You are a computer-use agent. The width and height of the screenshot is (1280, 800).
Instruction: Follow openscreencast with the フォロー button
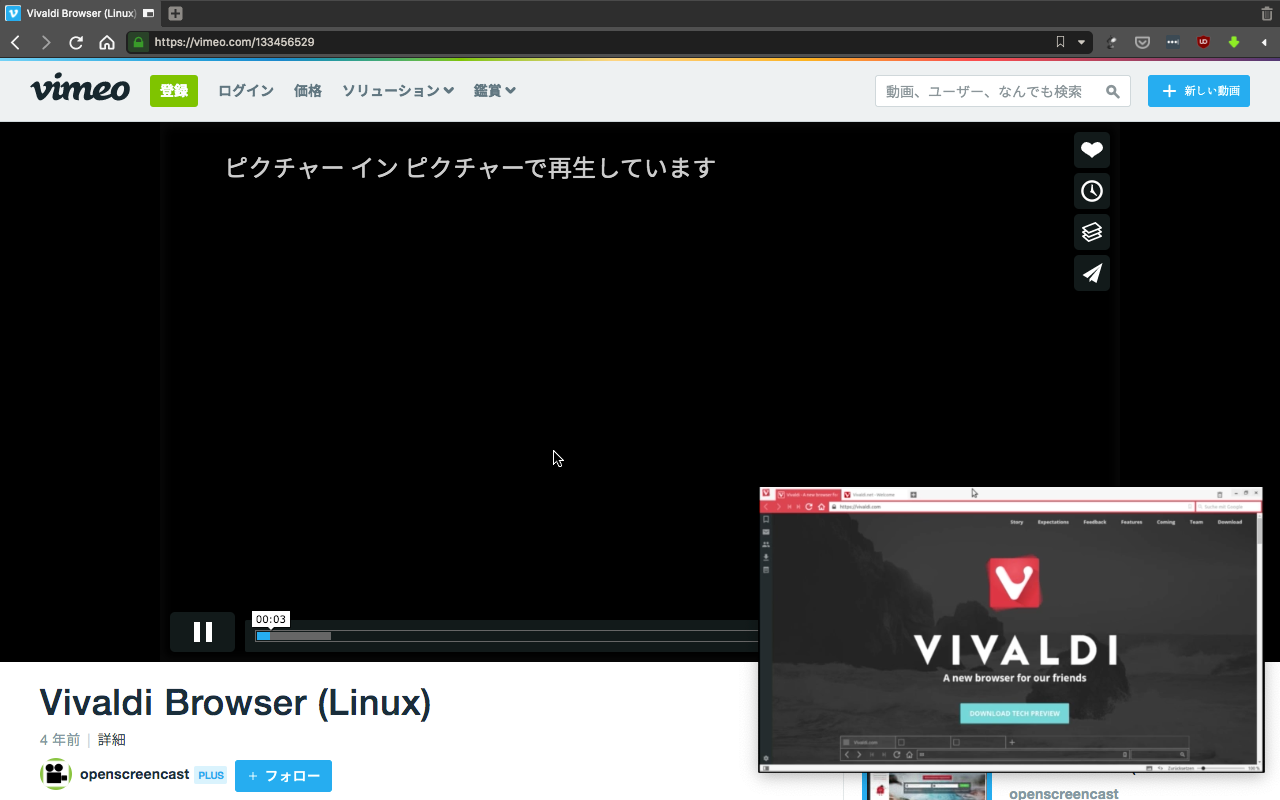click(x=283, y=776)
